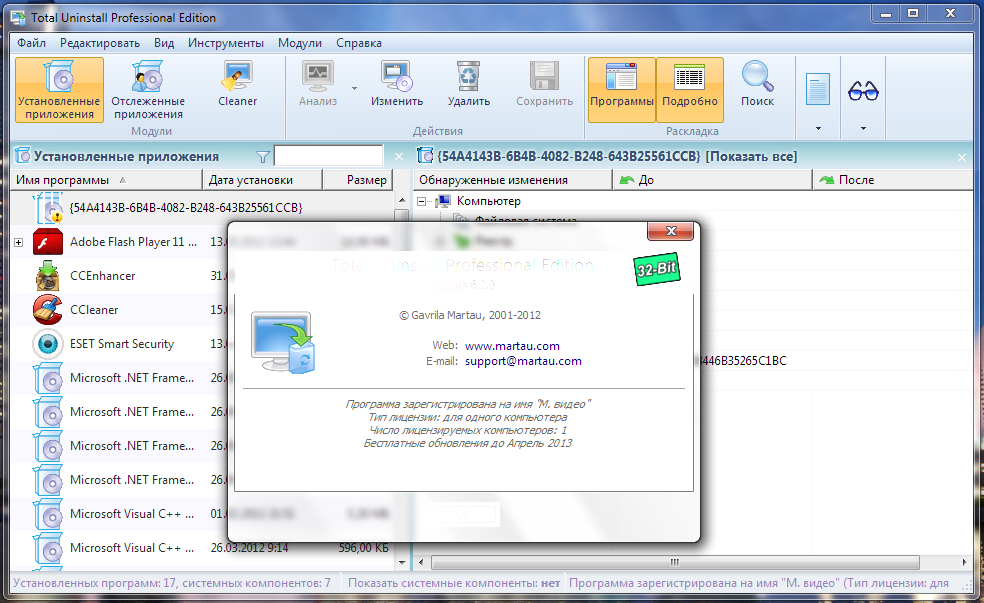Select the first Microsoft .NET Framework row

[x=119, y=378]
